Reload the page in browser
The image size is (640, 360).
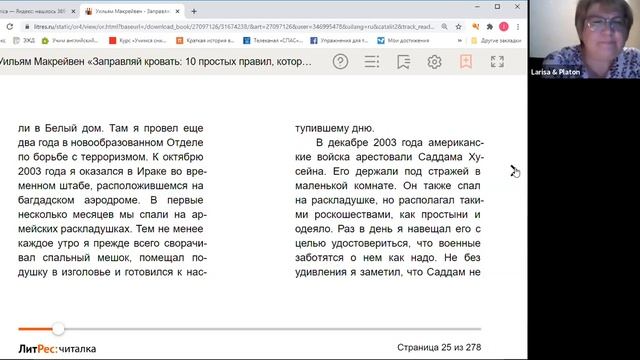10,27
